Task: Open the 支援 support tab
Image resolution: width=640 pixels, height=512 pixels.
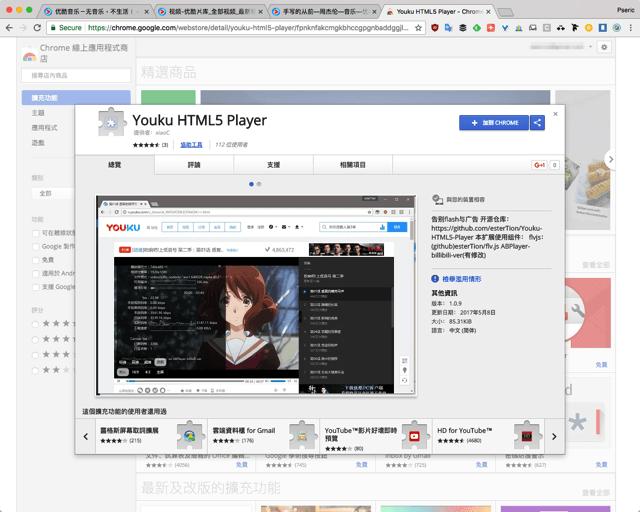Action: point(273,165)
